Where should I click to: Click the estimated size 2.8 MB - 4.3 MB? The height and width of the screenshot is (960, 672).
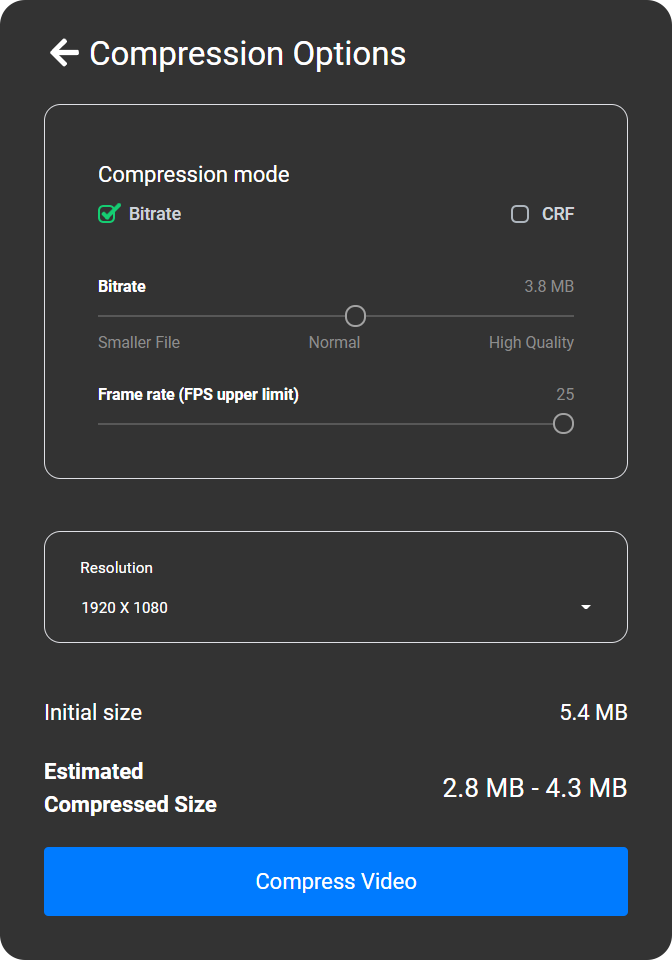point(535,788)
